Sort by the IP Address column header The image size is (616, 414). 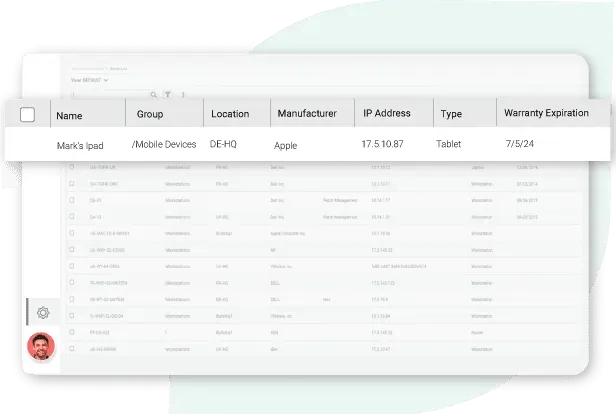tap(387, 113)
